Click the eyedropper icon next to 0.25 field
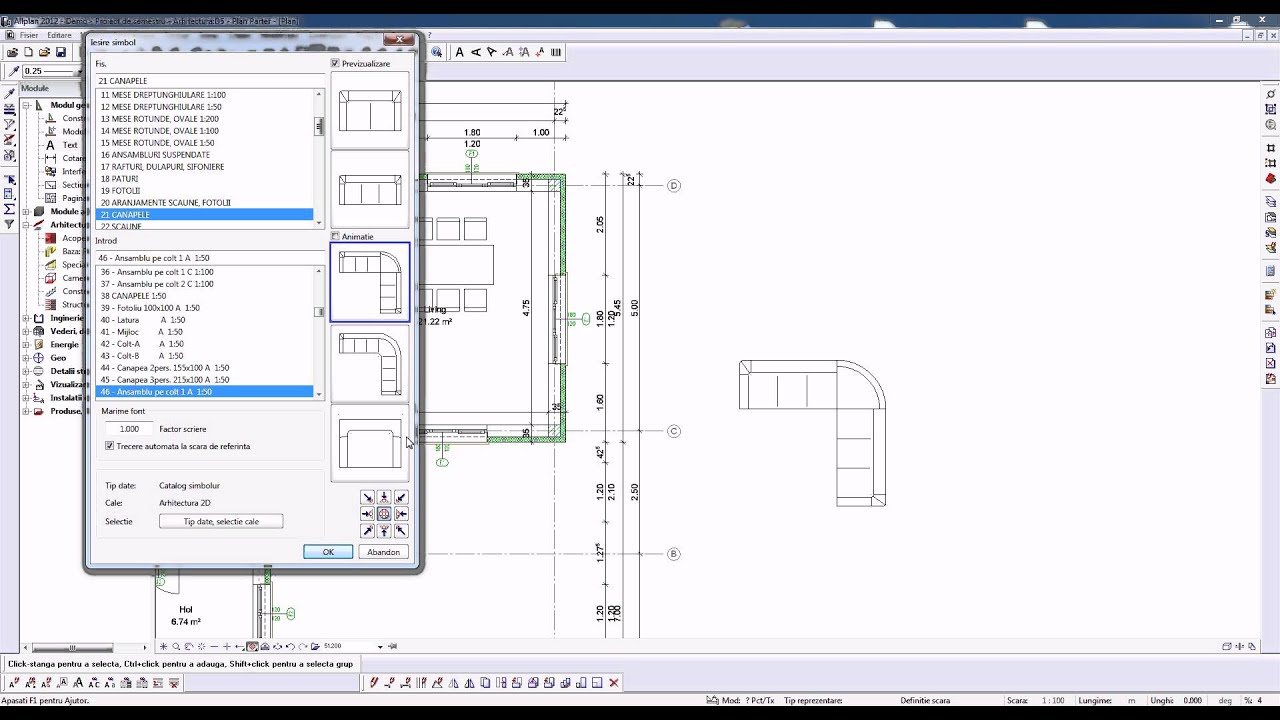 [13, 71]
